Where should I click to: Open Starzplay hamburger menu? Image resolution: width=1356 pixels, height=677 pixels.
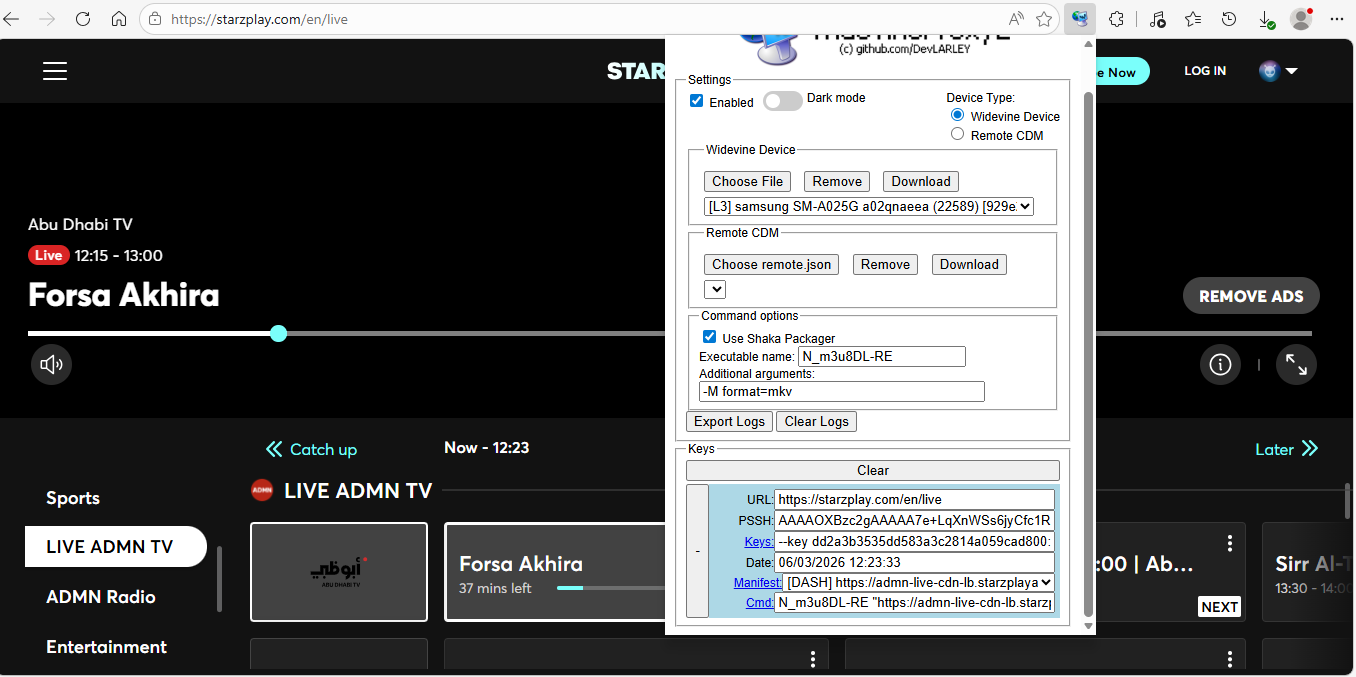pyautogui.click(x=55, y=71)
